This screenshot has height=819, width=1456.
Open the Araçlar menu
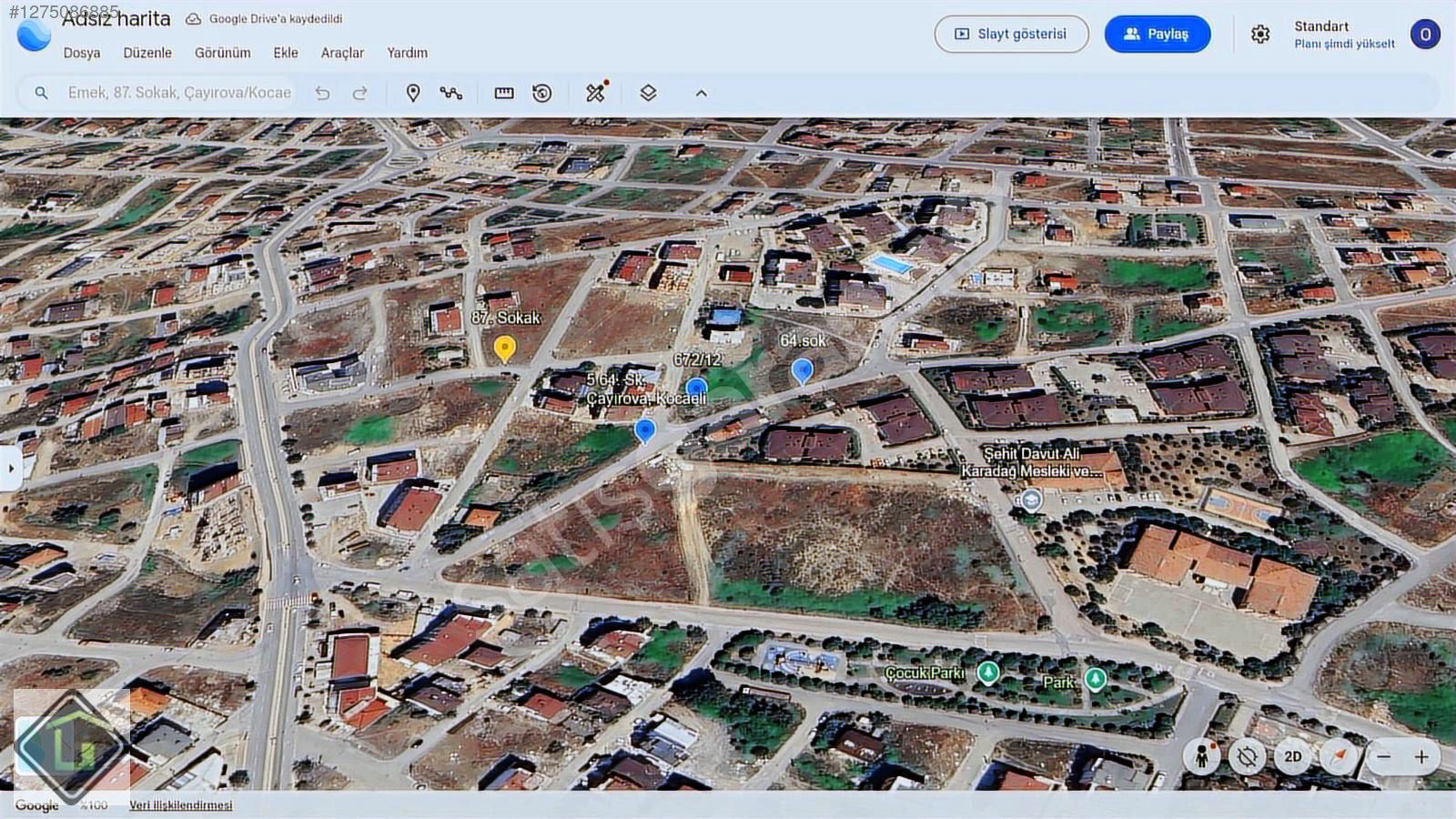342,53
